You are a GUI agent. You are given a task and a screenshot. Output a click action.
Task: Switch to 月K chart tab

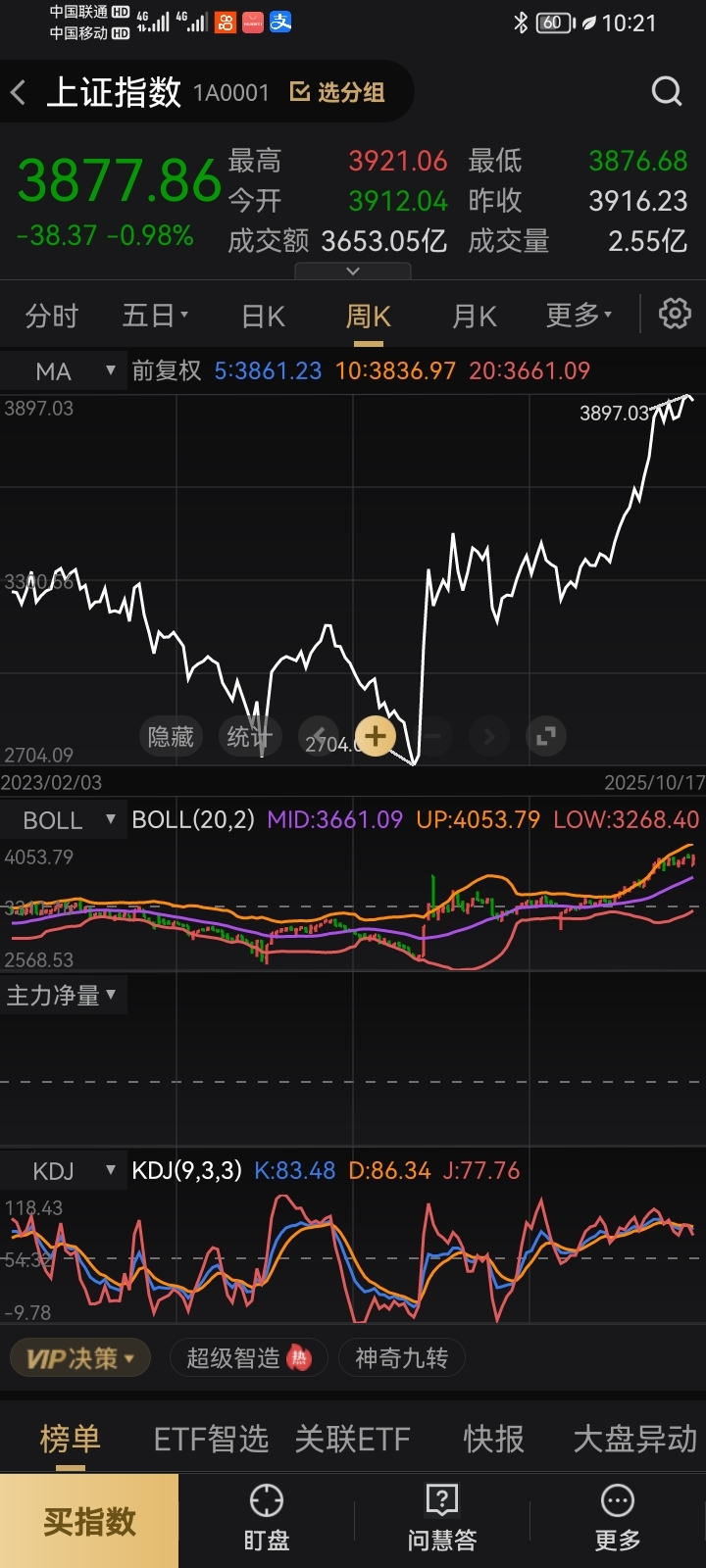475,316
